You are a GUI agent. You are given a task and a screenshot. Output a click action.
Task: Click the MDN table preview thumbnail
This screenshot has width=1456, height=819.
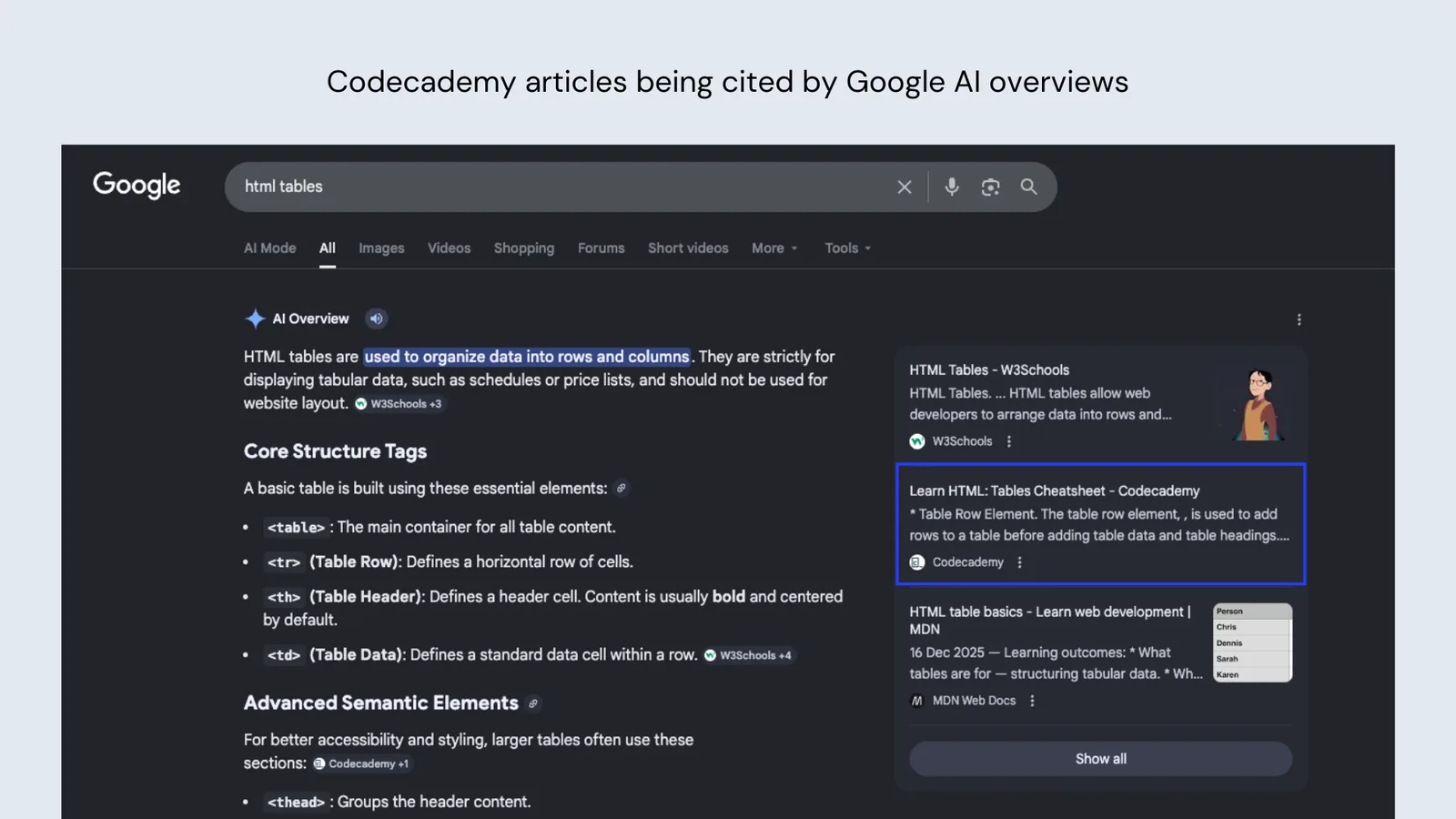coord(1253,642)
